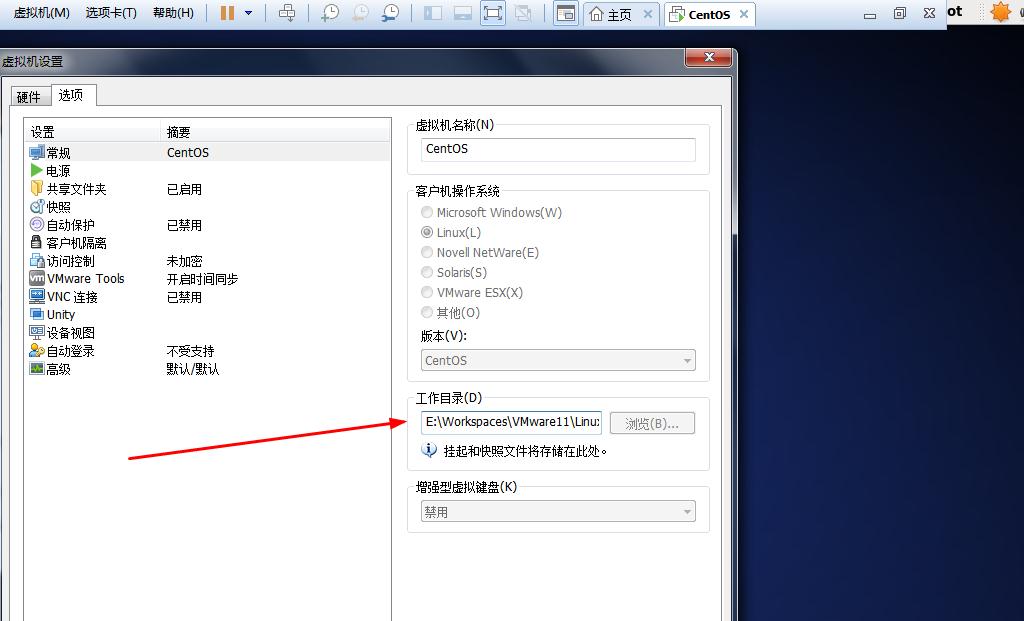Select the Unity settings row
Screen dimensions: 1024x621
coord(208,315)
